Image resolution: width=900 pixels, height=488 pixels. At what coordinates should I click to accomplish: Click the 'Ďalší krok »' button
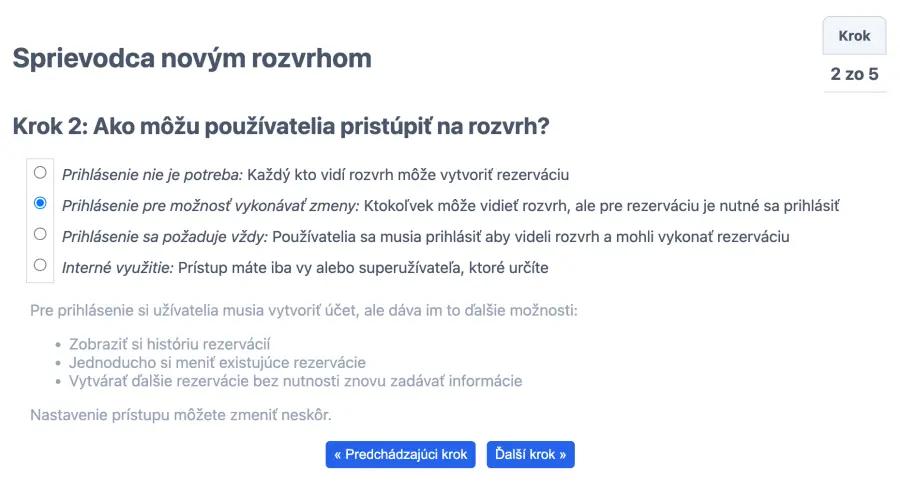(531, 454)
